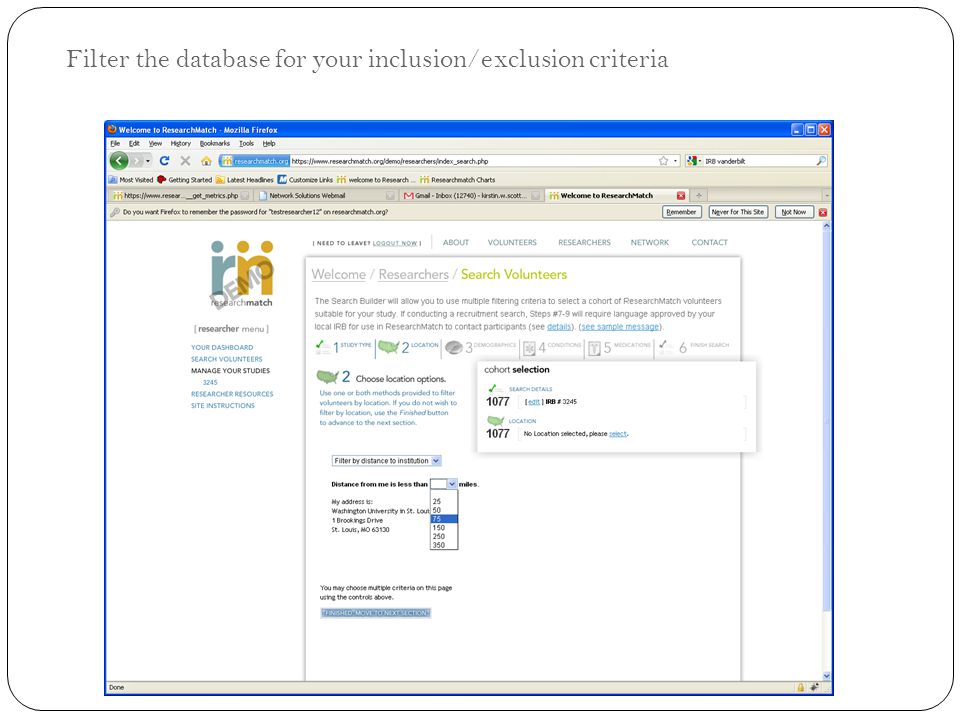Go to step 2 Location map icon
The width and height of the screenshot is (960, 720).
click(x=389, y=347)
